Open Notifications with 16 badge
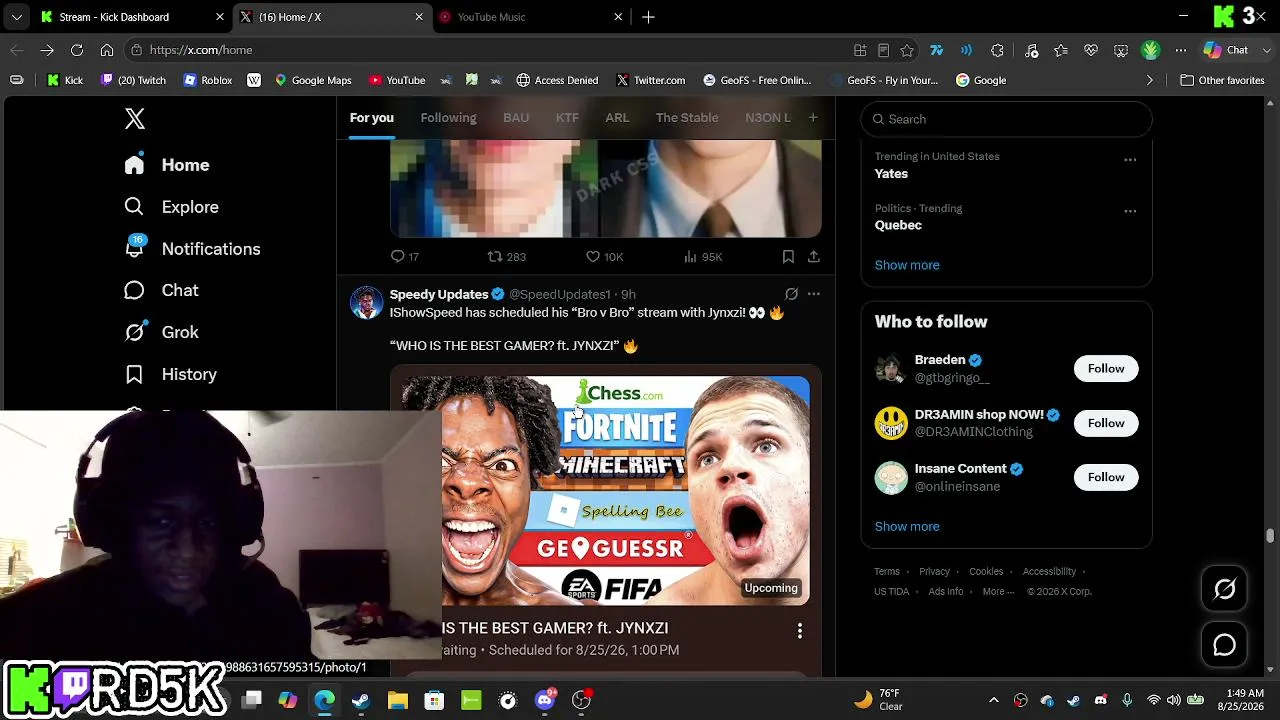Image resolution: width=1280 pixels, height=720 pixels. (x=192, y=249)
